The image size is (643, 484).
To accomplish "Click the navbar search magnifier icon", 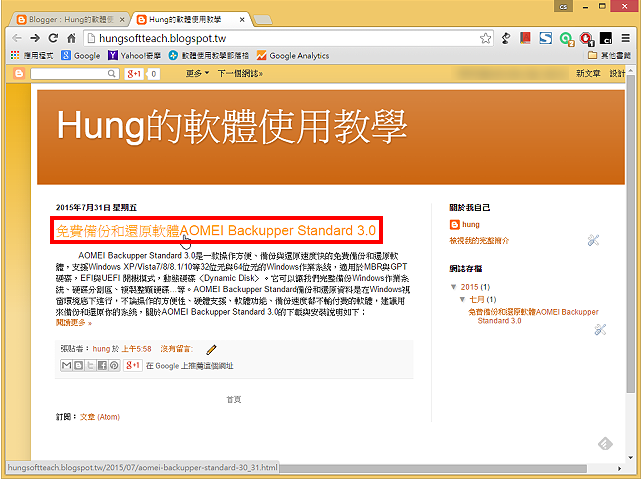I will [x=112, y=73].
